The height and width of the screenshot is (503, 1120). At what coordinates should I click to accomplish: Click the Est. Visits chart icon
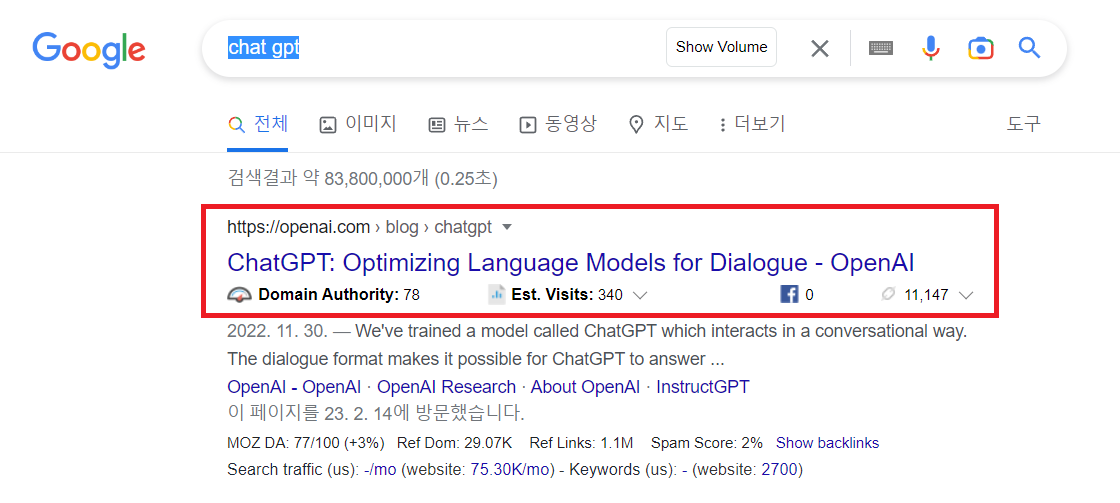pyautogui.click(x=496, y=294)
